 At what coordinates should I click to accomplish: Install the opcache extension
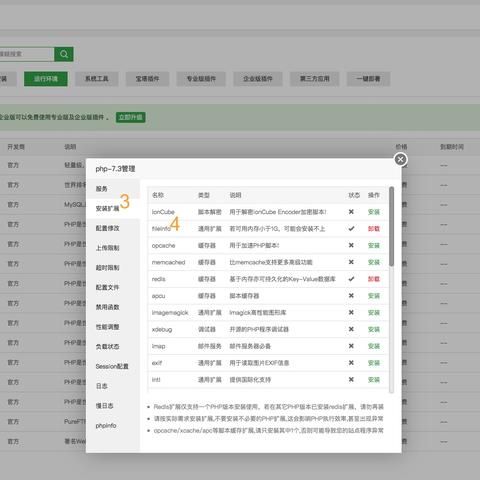point(374,245)
